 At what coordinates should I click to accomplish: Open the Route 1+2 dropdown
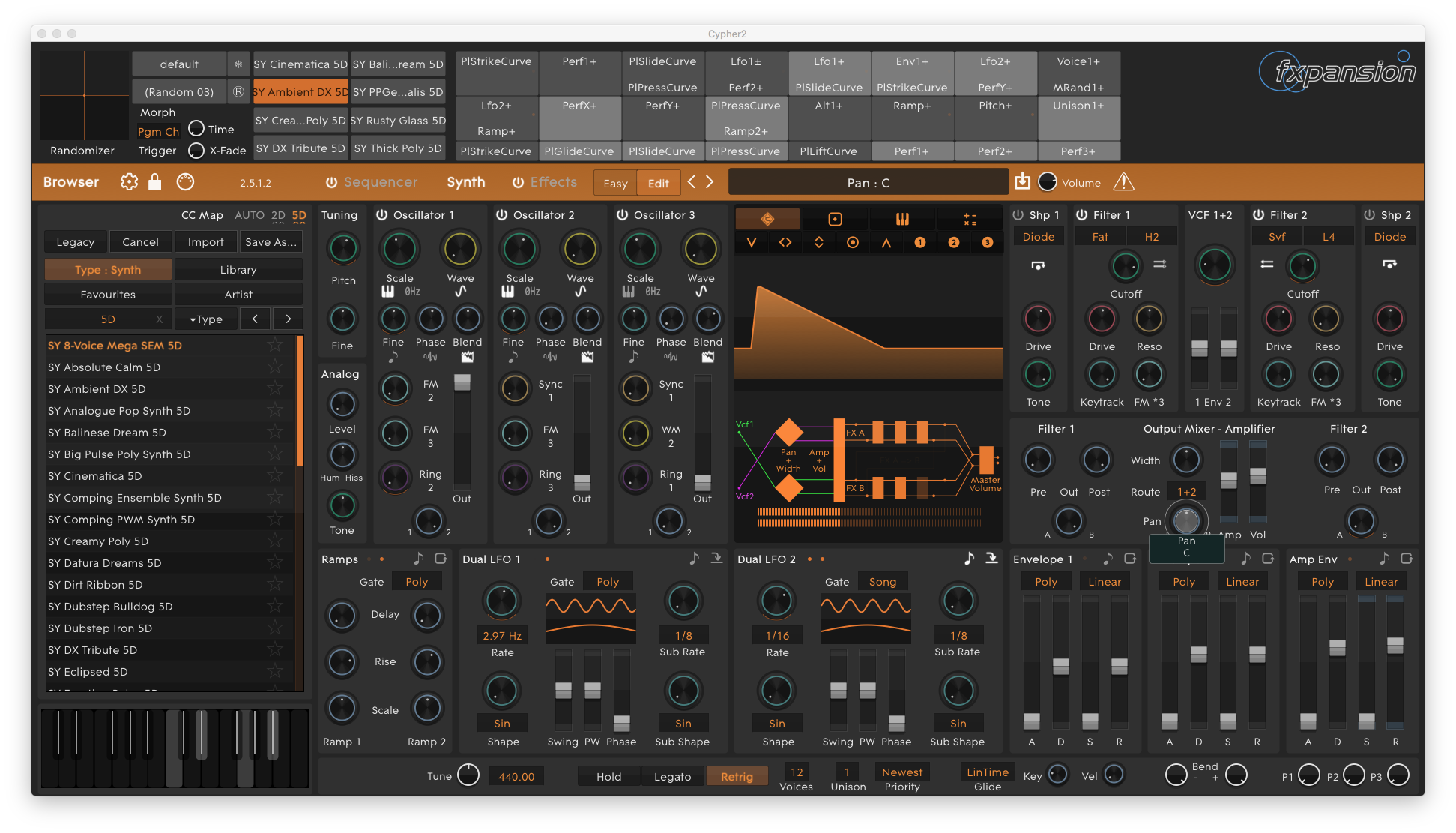(1186, 492)
